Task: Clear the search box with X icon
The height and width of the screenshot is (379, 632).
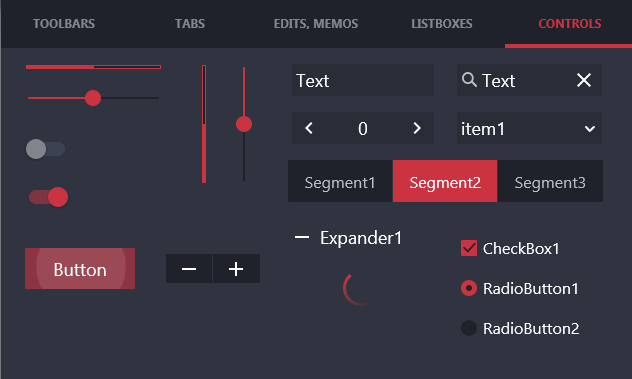Action: click(x=584, y=80)
